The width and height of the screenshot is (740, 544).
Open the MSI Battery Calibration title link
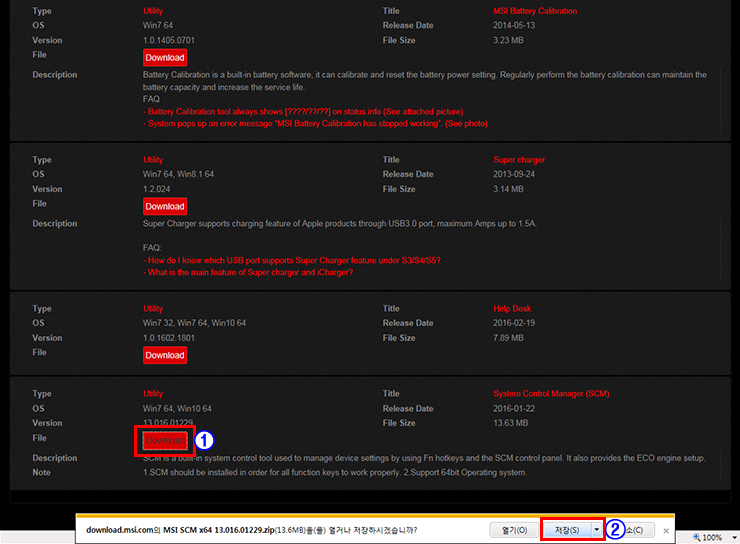point(535,11)
